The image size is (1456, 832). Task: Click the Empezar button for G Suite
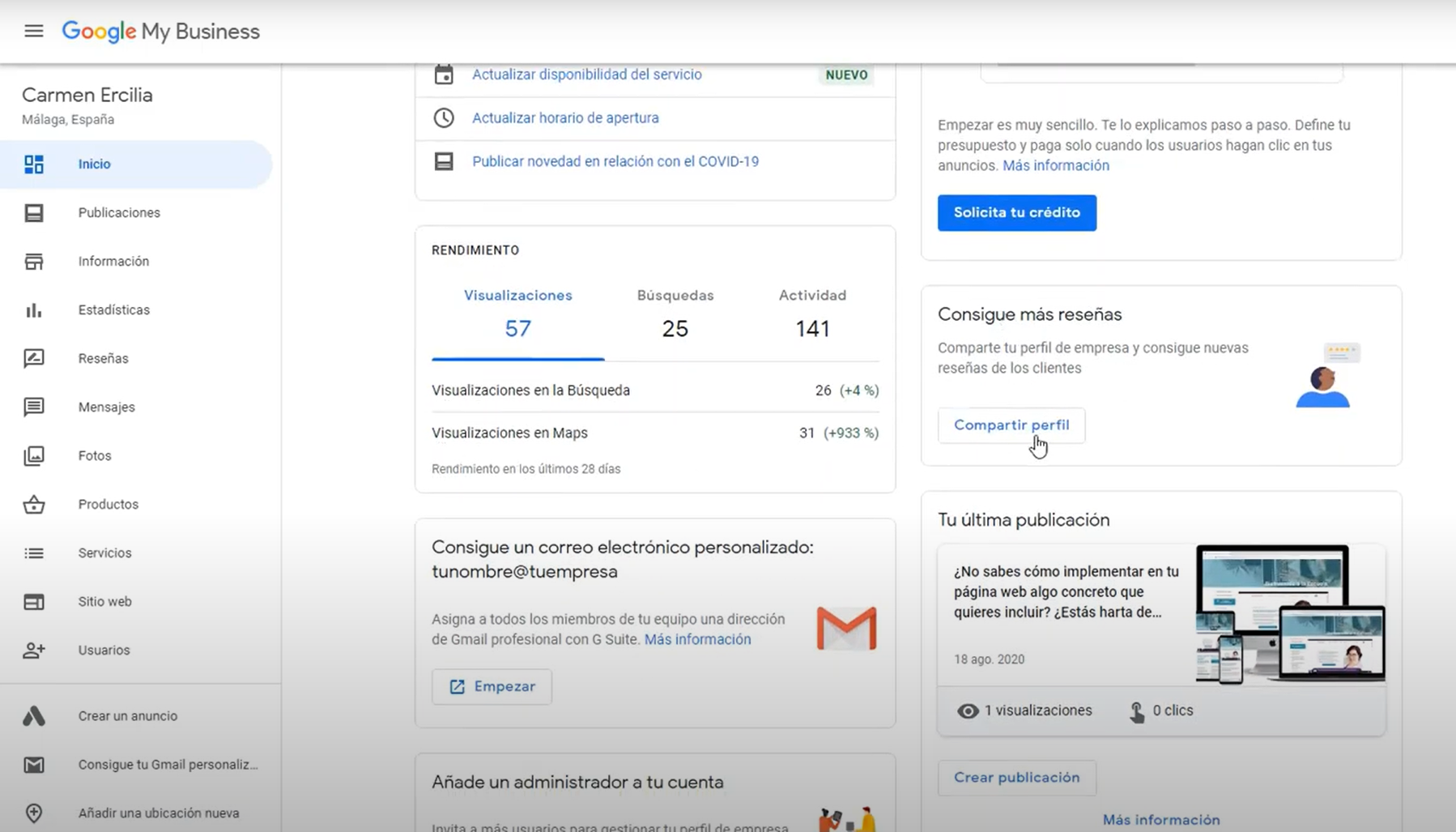492,687
